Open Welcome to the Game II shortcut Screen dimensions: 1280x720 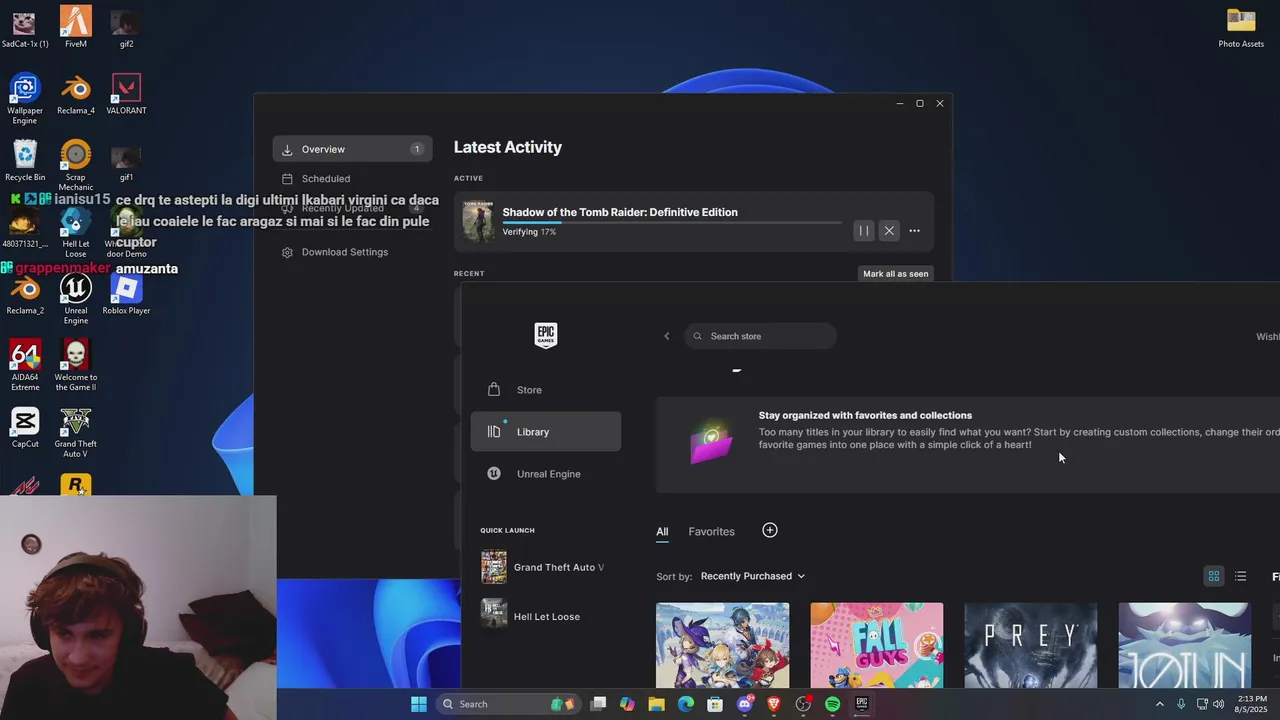[75, 365]
